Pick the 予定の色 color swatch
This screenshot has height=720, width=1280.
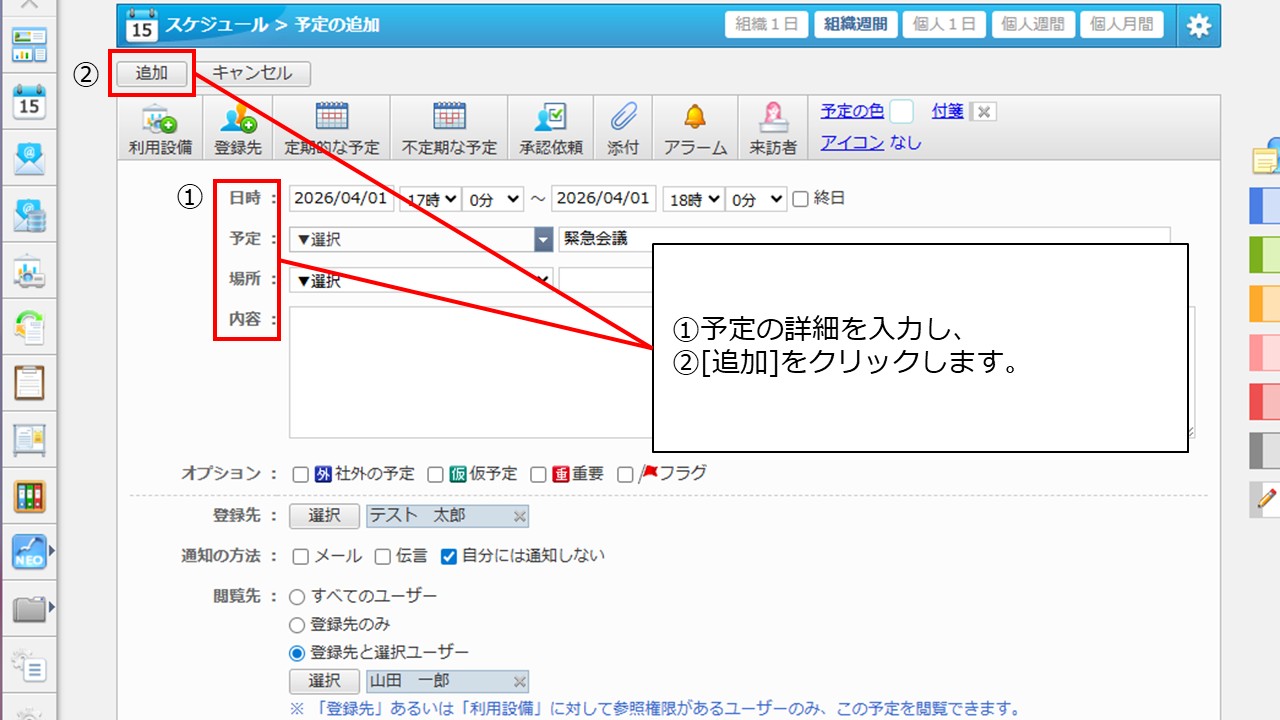(x=901, y=112)
